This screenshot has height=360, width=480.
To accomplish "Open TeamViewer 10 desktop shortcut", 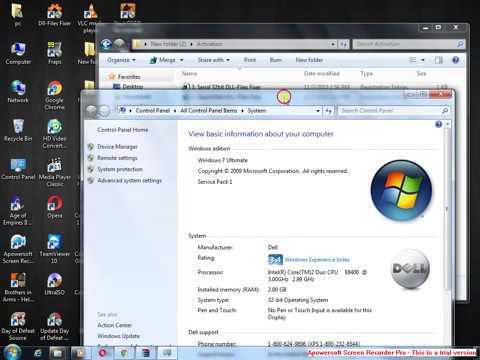I will click(55, 248).
